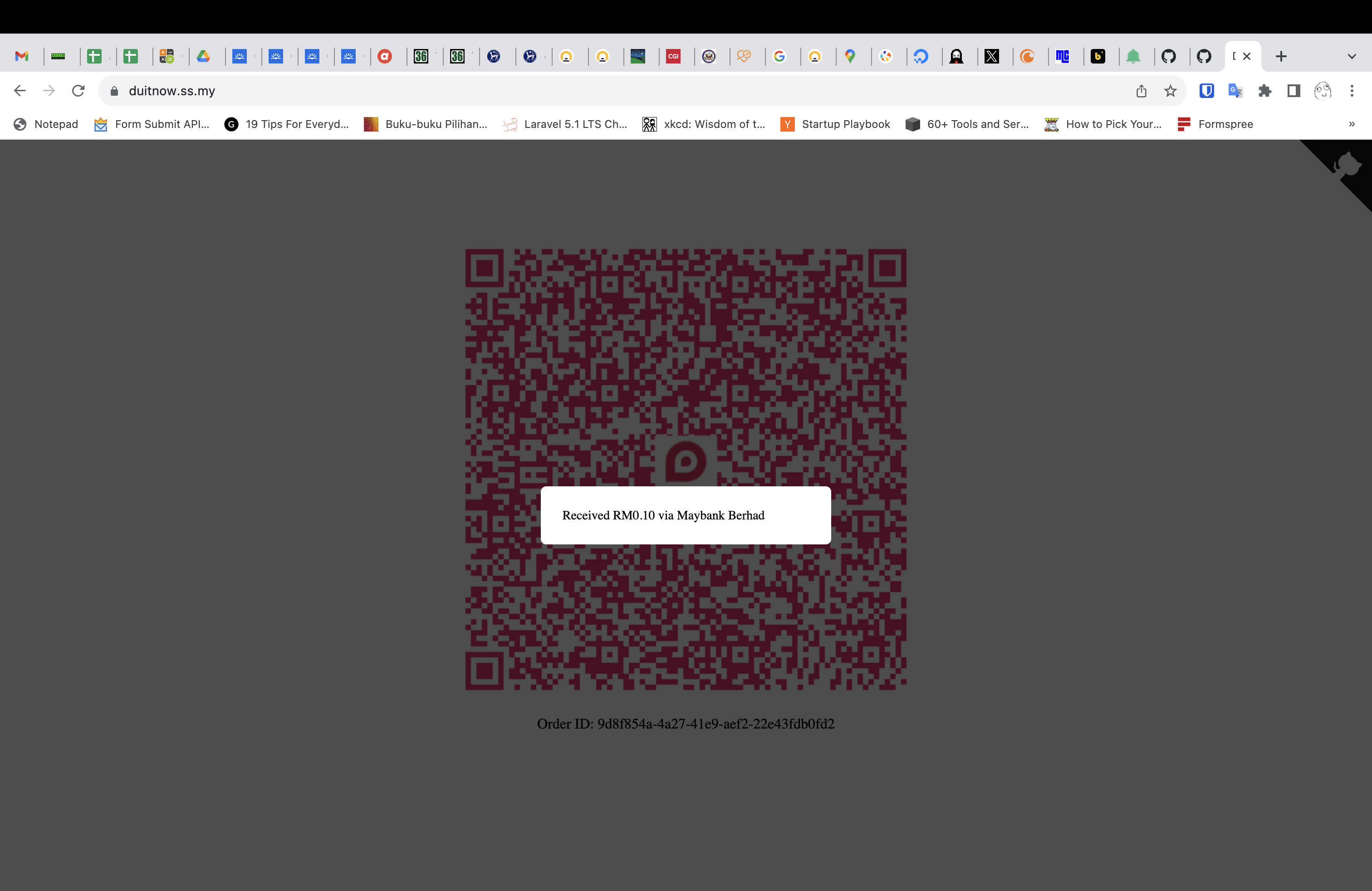Open the government seal tab
The height and width of the screenshot is (891, 1372).
tap(709, 56)
